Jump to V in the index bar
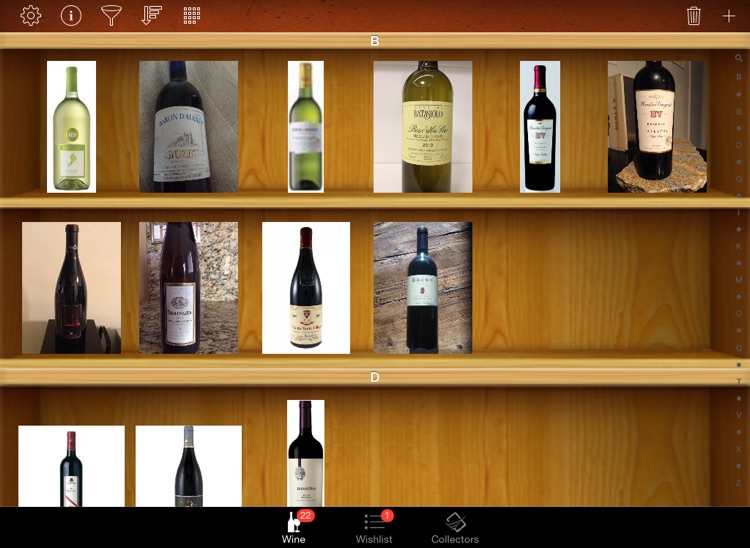 pyautogui.click(x=739, y=415)
